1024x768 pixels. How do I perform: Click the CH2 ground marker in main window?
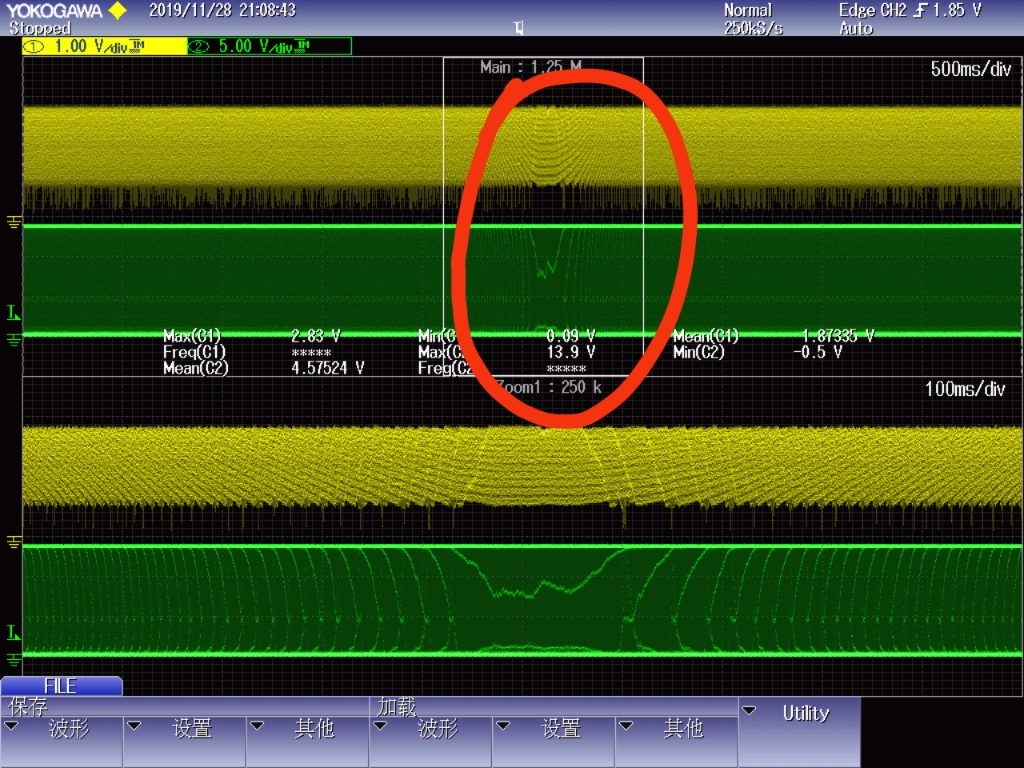[14, 340]
